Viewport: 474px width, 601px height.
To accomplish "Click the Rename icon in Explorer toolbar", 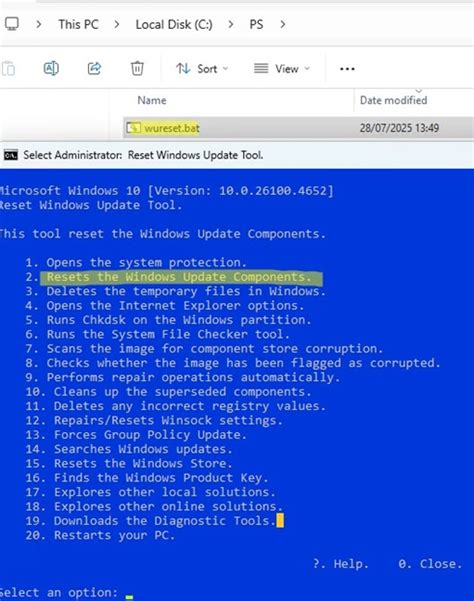I will (x=51, y=69).
